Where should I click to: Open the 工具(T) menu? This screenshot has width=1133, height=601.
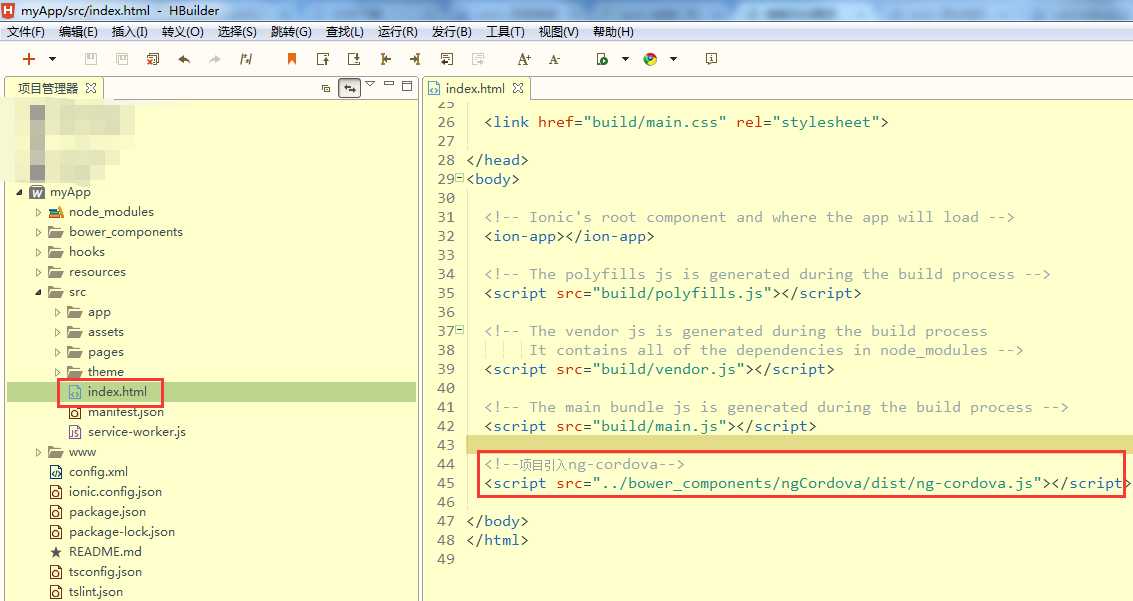point(505,32)
